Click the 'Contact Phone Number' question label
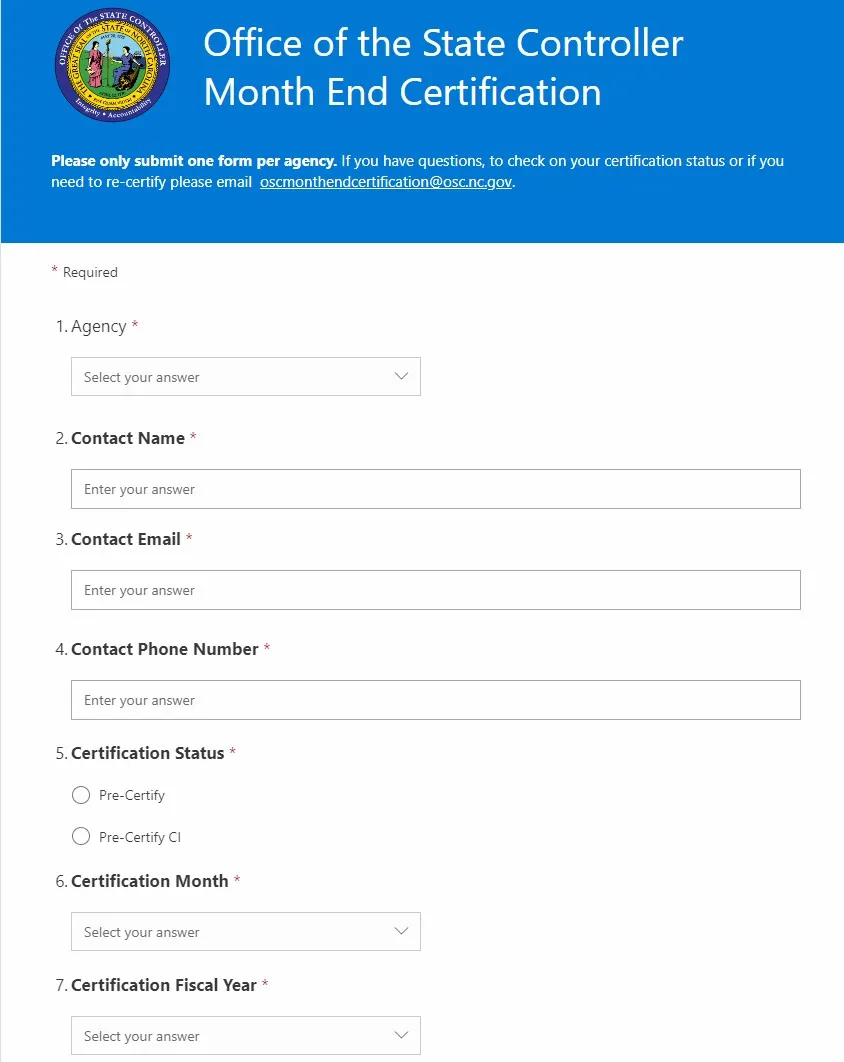 coord(165,649)
